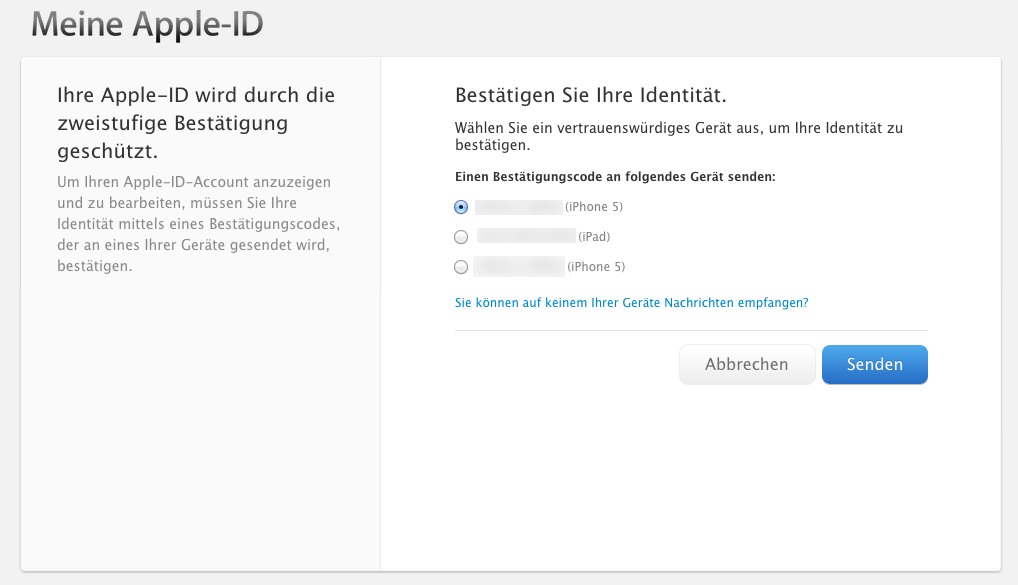Click the blurred name of the last iPhone 5
Viewport: 1018px width, 585px height.
[519, 267]
